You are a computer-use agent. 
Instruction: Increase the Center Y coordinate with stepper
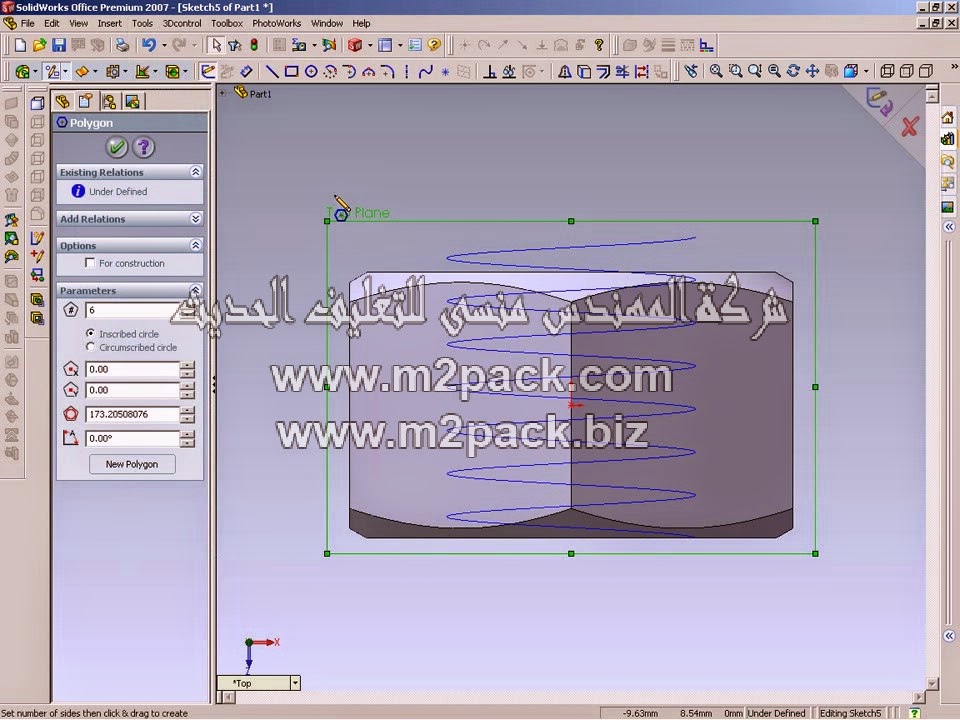[x=187, y=386]
